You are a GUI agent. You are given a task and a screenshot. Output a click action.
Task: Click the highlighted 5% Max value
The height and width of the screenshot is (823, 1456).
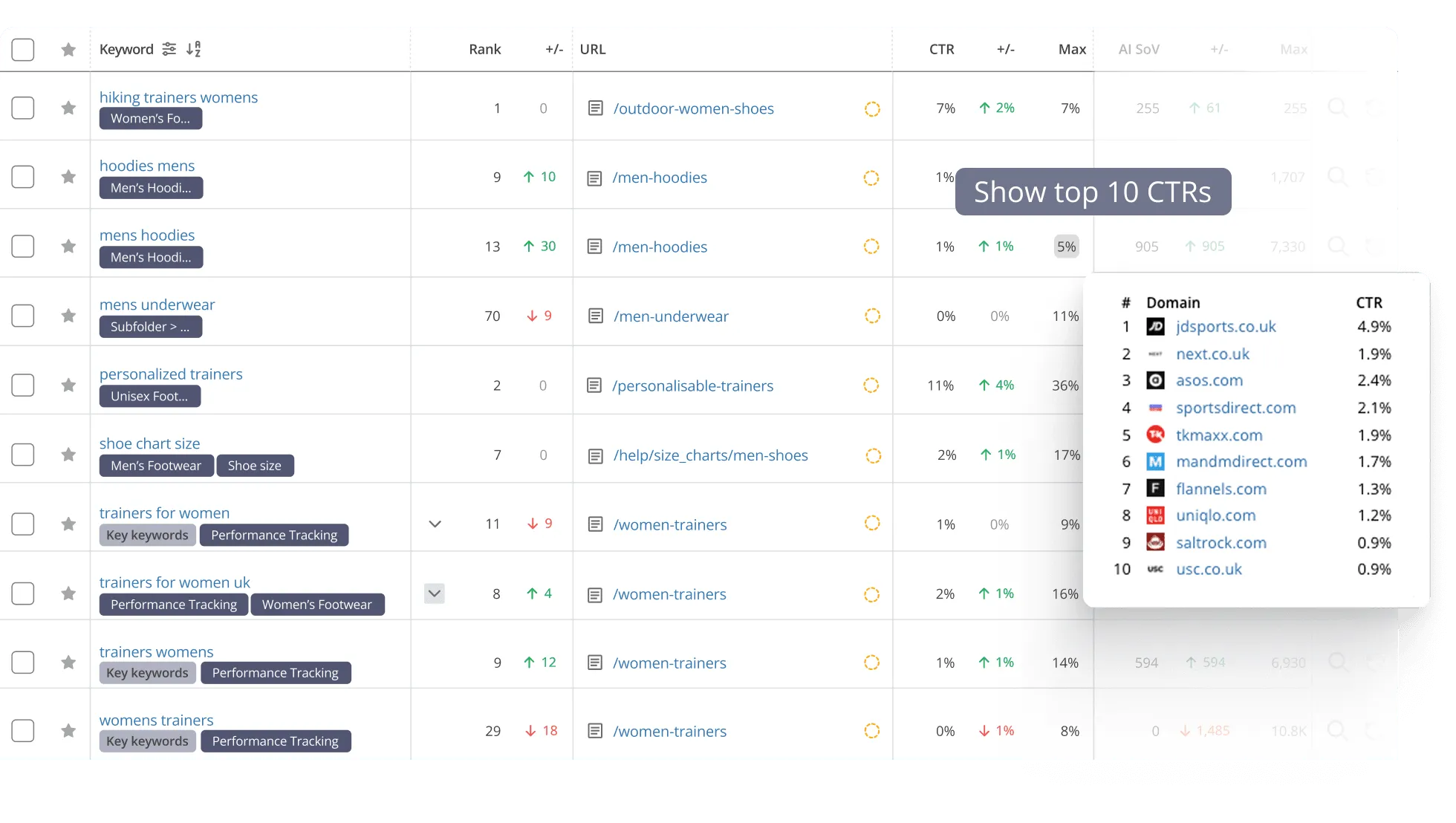[1066, 247]
